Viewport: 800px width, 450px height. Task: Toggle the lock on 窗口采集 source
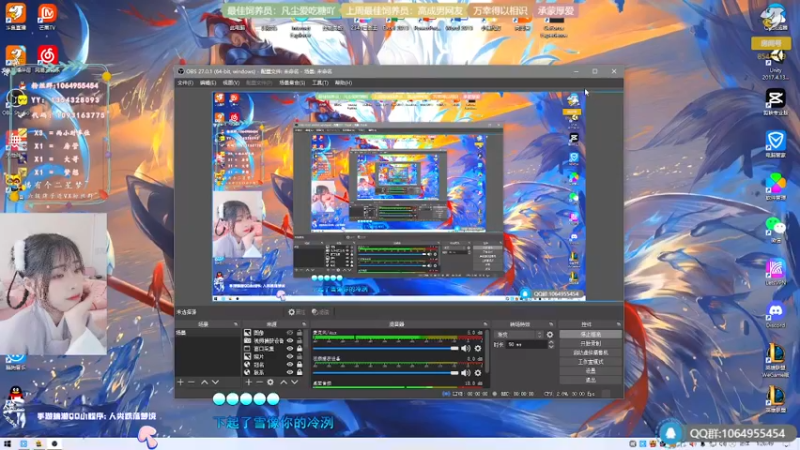click(299, 348)
